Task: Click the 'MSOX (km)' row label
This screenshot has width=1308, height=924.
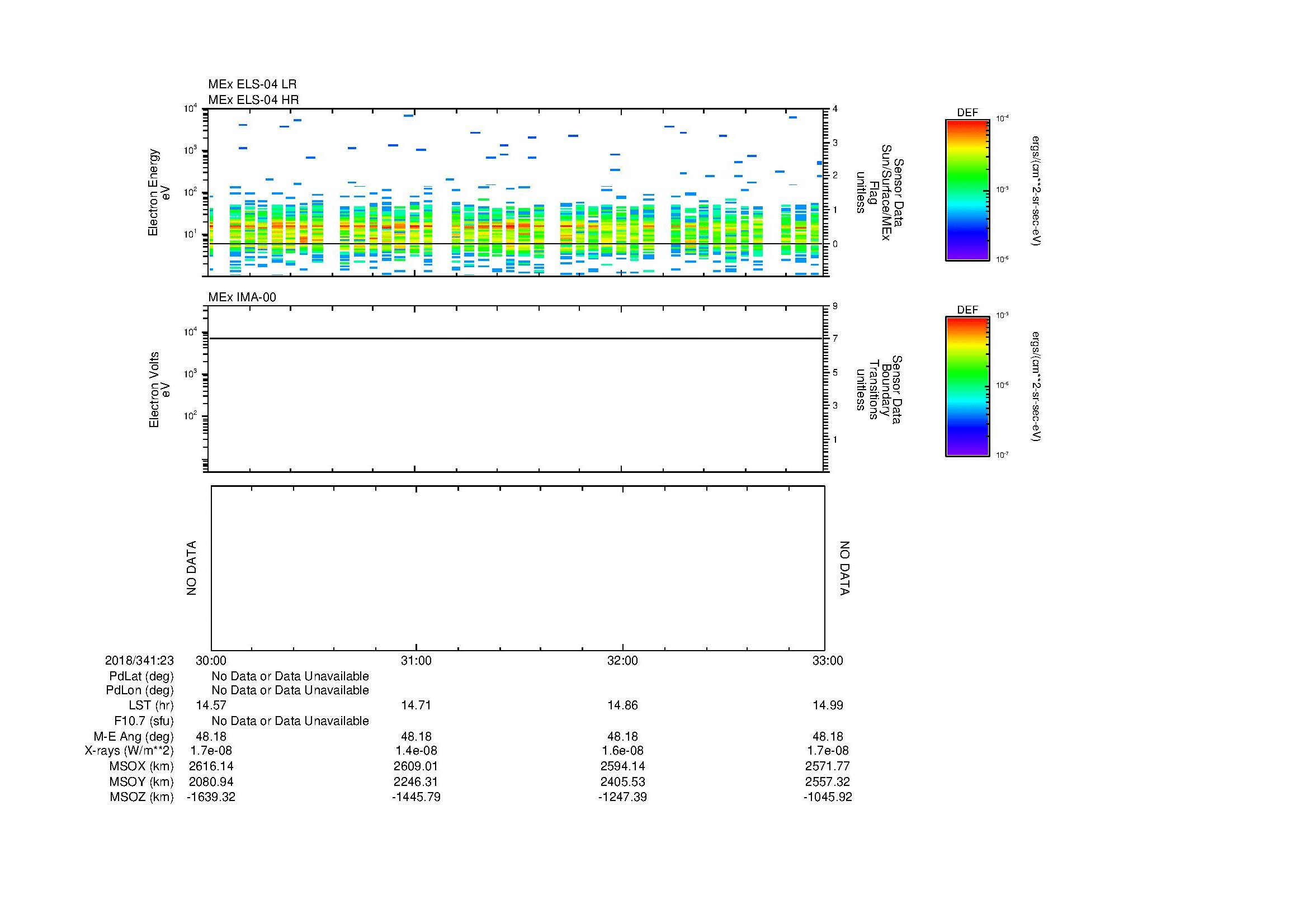Action: pos(142,766)
